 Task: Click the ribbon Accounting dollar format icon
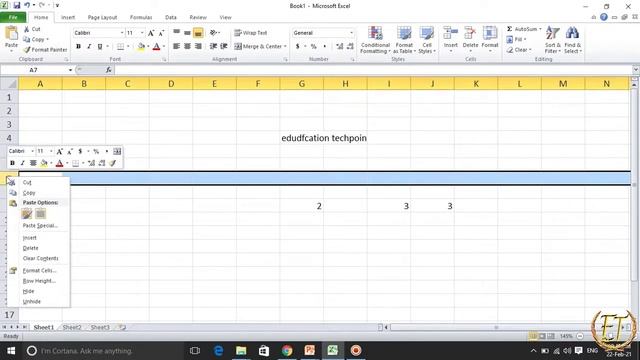pos(298,47)
